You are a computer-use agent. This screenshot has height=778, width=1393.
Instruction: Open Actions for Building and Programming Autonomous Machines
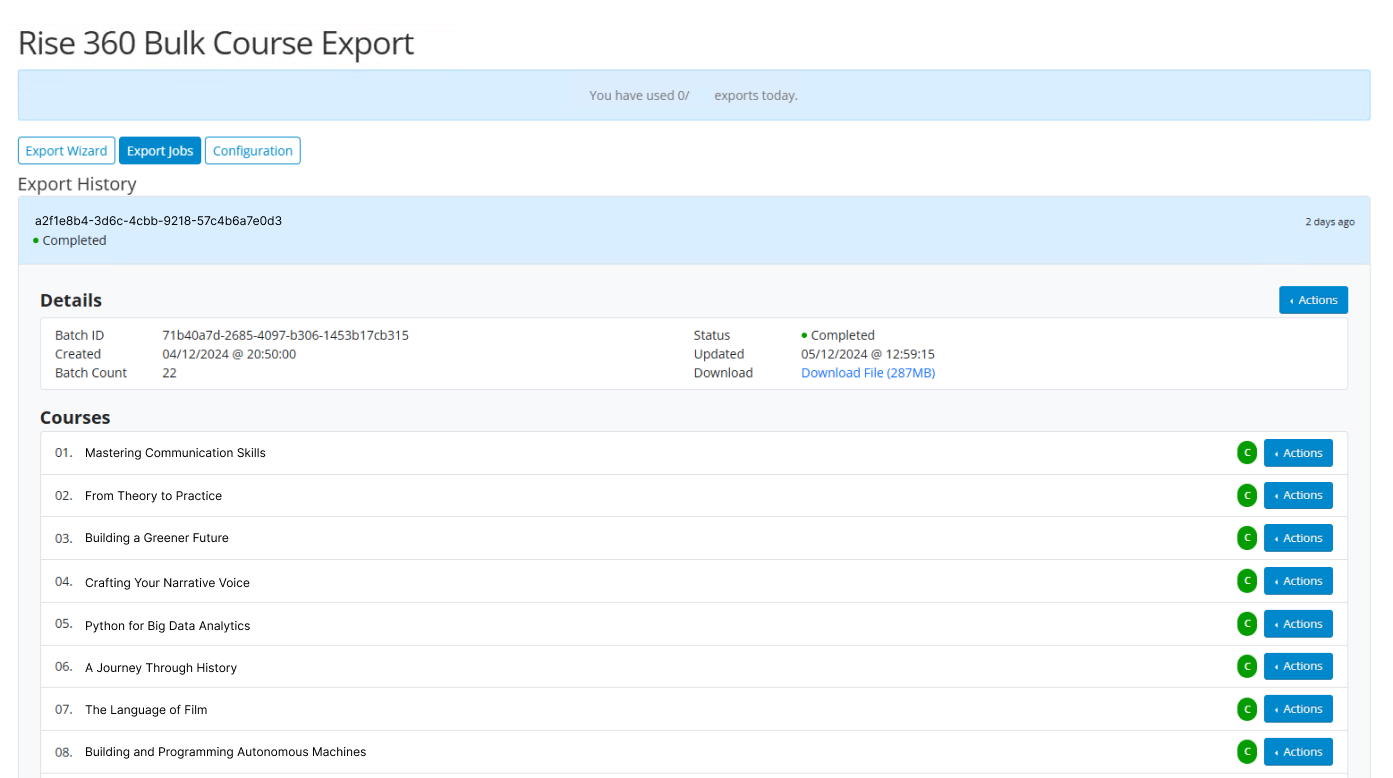[1298, 752]
